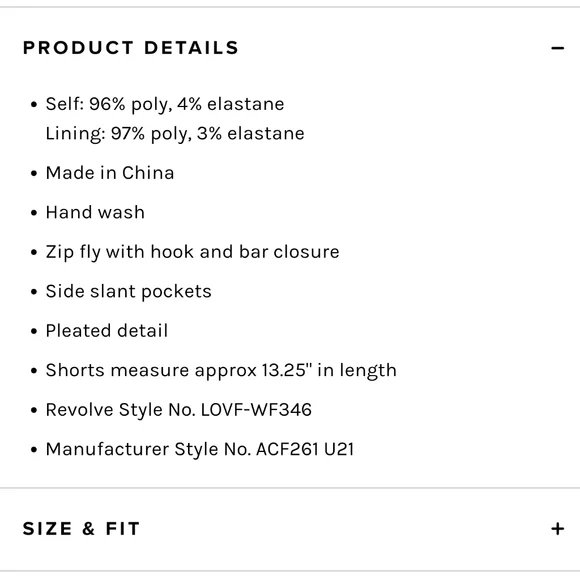Click the PRODUCT DETAILS section heading
Screen dimensions: 580x580
(x=131, y=48)
